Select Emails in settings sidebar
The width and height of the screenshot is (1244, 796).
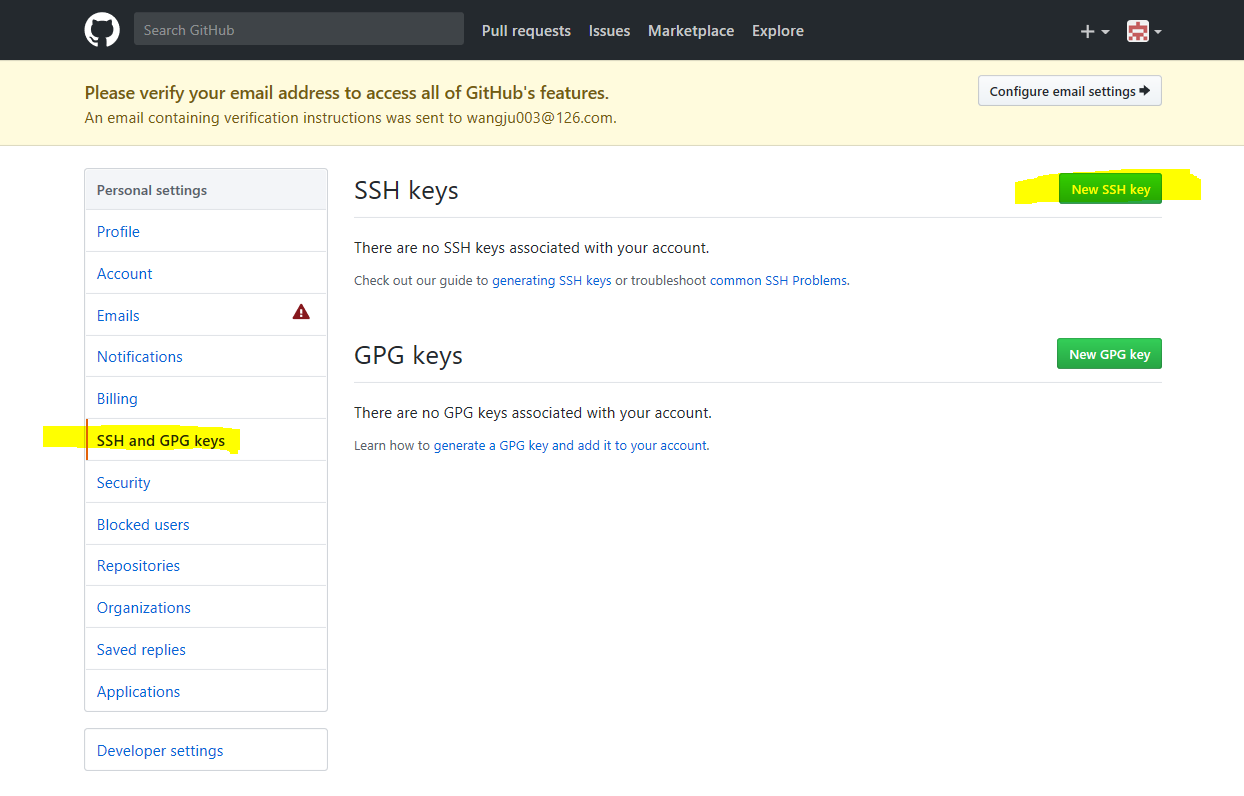(x=206, y=315)
